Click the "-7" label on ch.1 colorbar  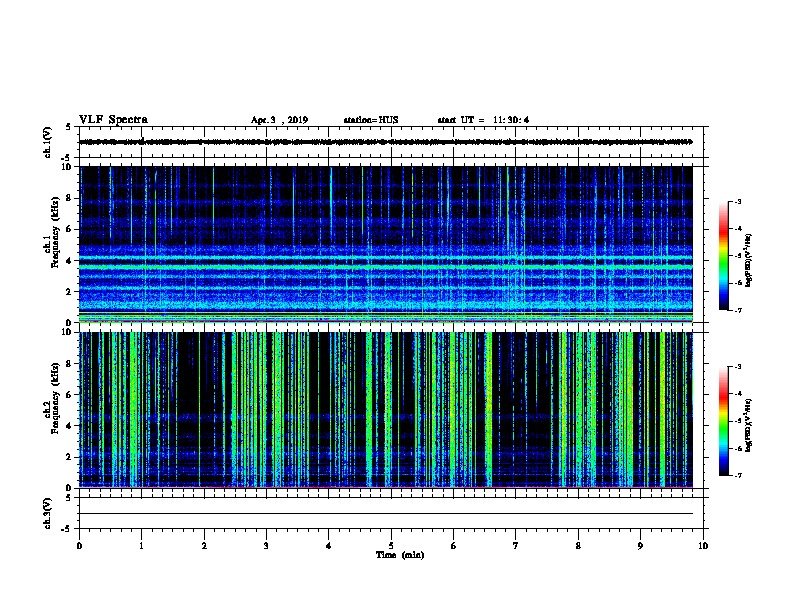(737, 310)
